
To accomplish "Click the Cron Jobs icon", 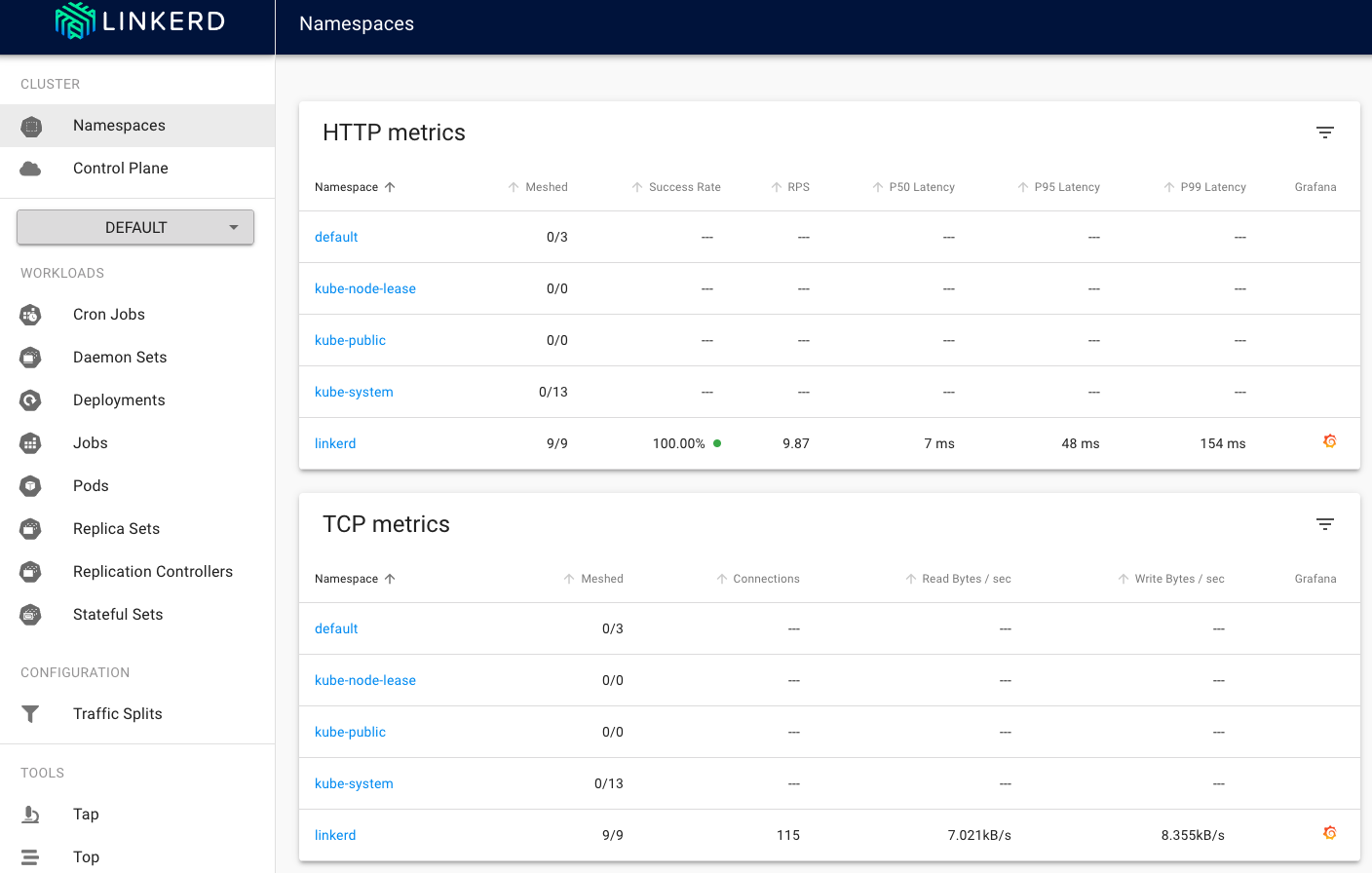I will pyautogui.click(x=31, y=315).
